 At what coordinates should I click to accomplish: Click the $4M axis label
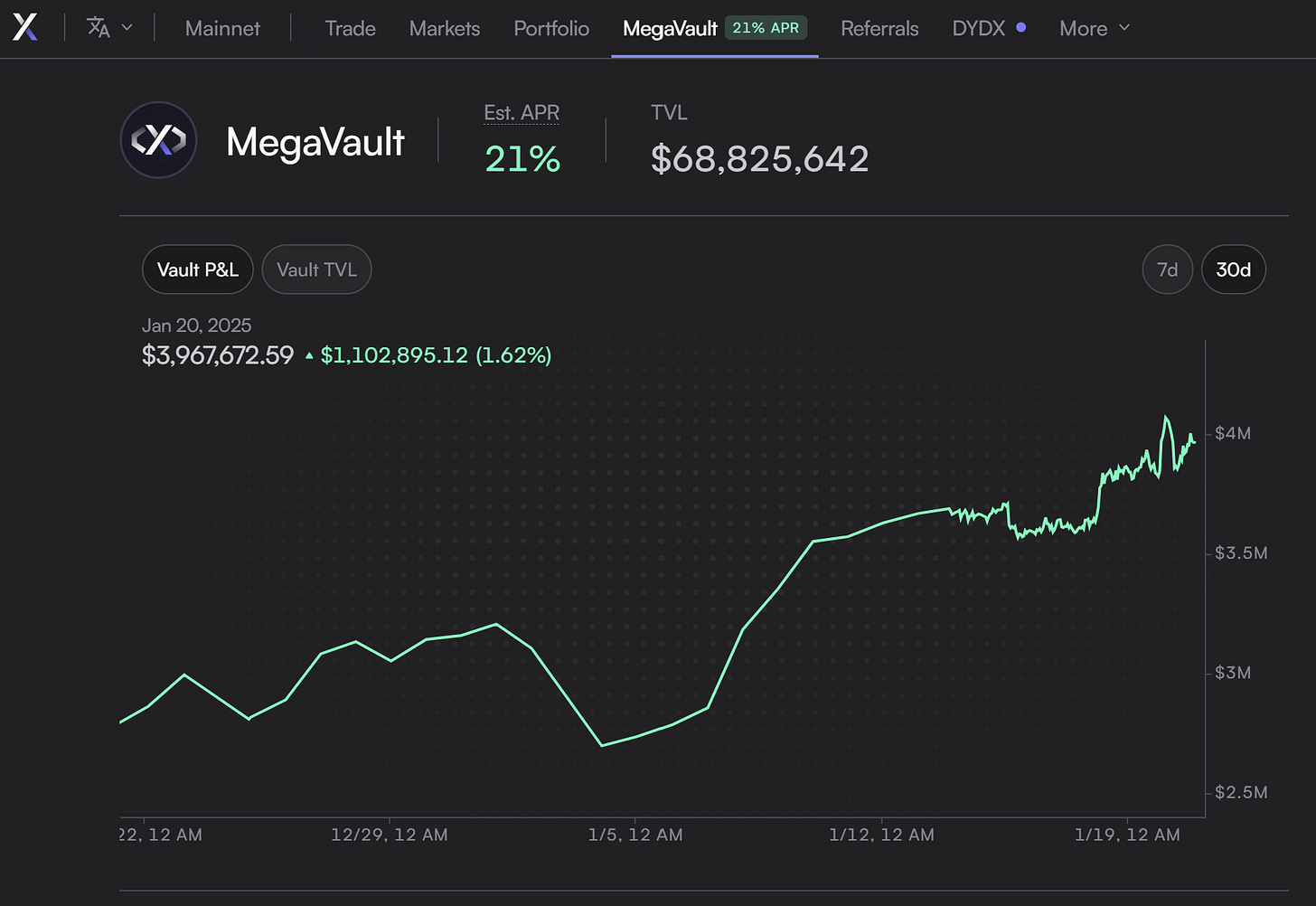(x=1233, y=433)
